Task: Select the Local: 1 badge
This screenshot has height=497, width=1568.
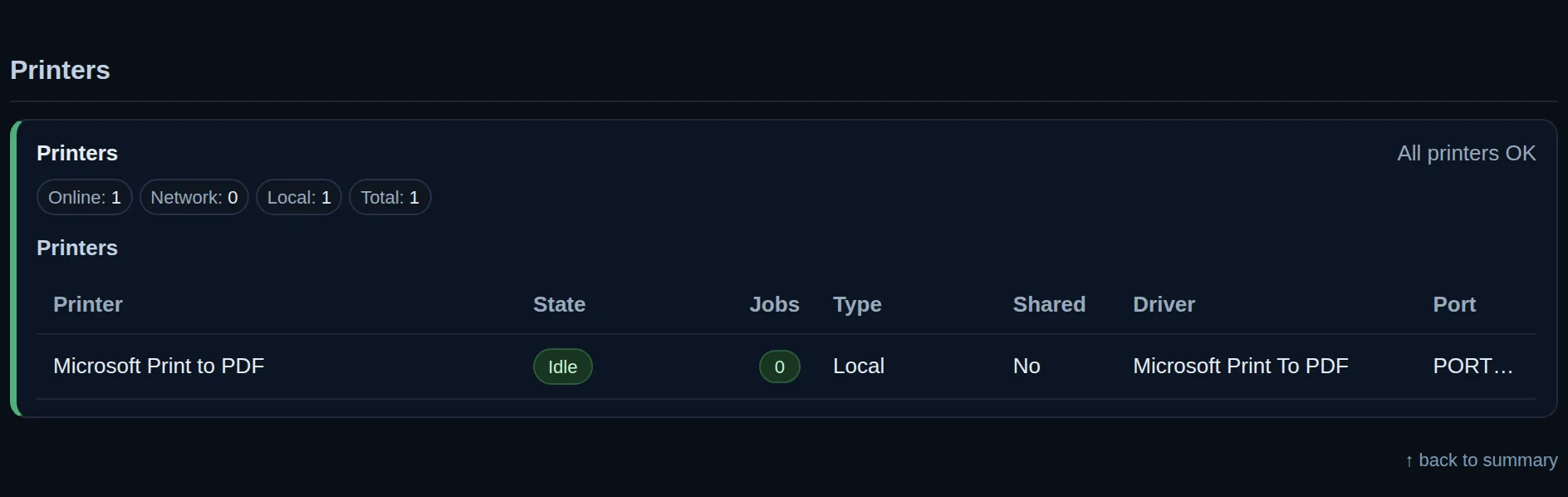Action: click(299, 197)
